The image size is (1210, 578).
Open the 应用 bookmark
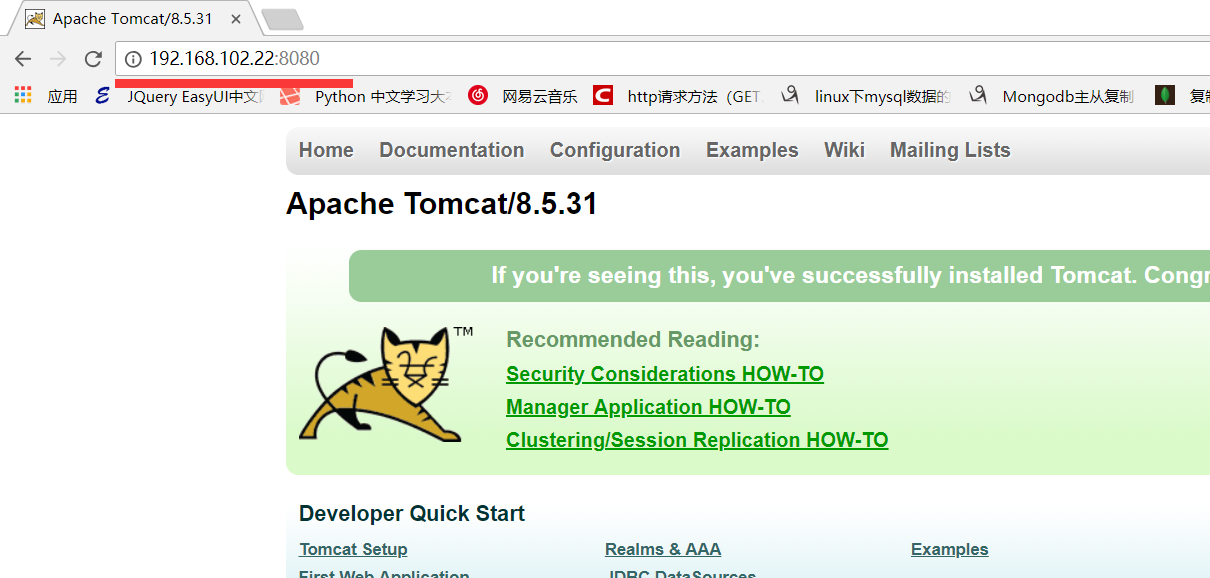coord(62,96)
